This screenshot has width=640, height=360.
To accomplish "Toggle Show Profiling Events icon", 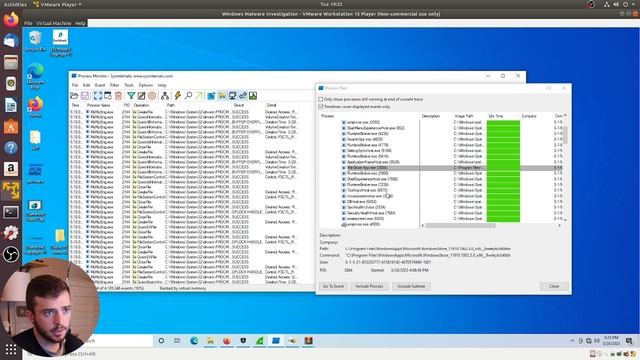I will coord(253,96).
